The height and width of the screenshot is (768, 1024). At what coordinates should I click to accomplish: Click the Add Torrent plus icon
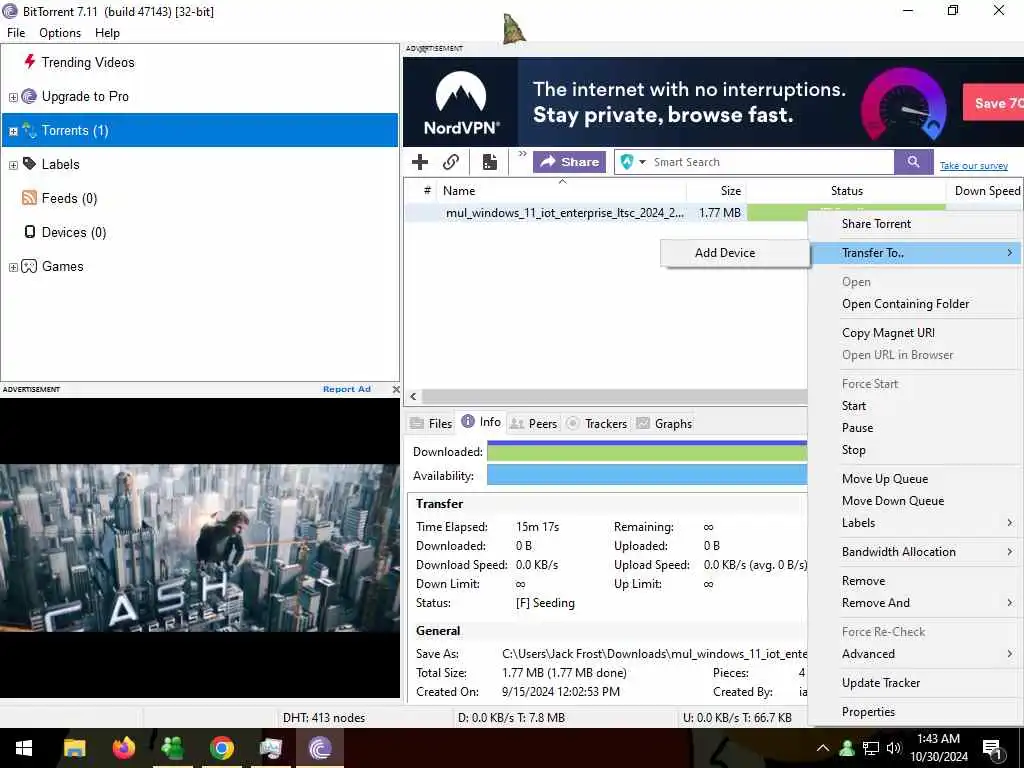(420, 162)
